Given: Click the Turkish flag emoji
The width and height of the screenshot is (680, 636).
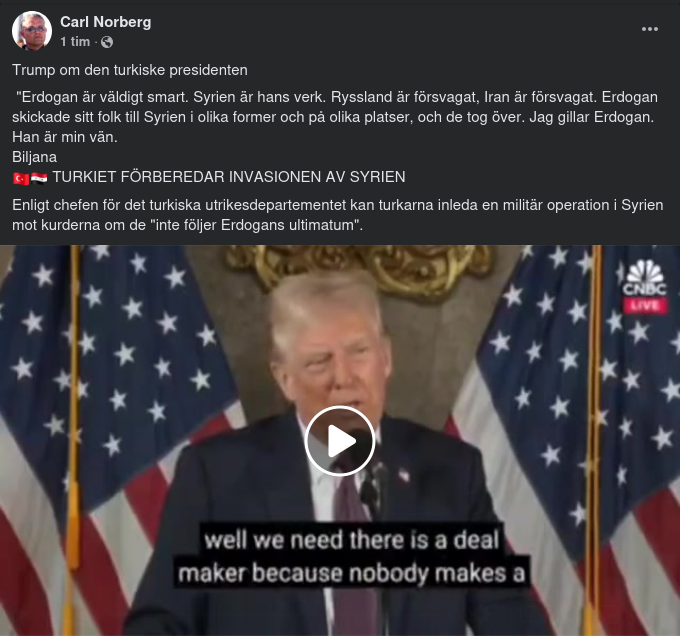Looking at the screenshot, I should [20, 178].
